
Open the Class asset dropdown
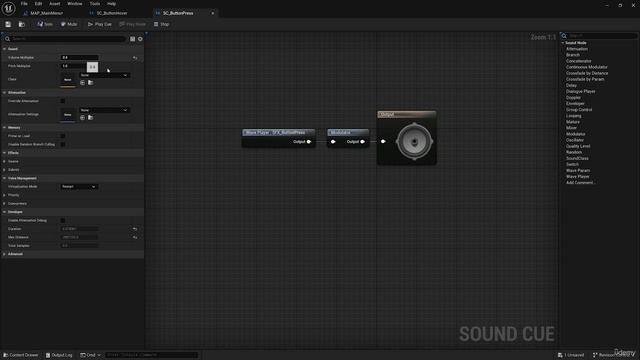click(x=104, y=76)
